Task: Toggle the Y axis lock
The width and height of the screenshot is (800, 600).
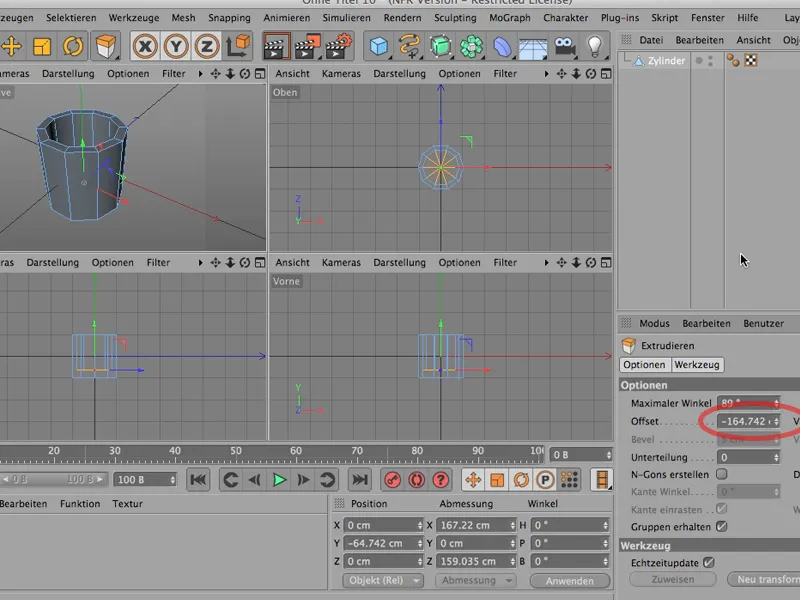Action: (176, 46)
